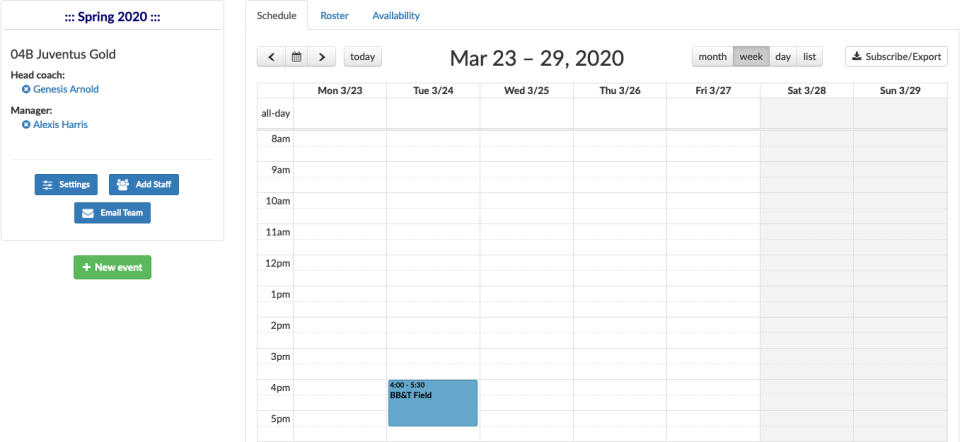Viewport: 960px width, 442px height.
Task: Click the Settings button
Action: coord(66,185)
